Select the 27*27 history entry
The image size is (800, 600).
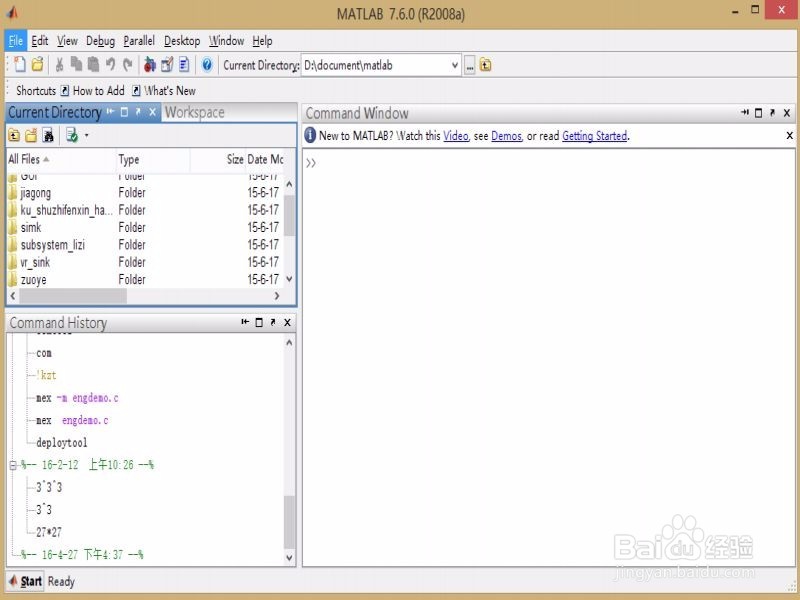click(49, 532)
